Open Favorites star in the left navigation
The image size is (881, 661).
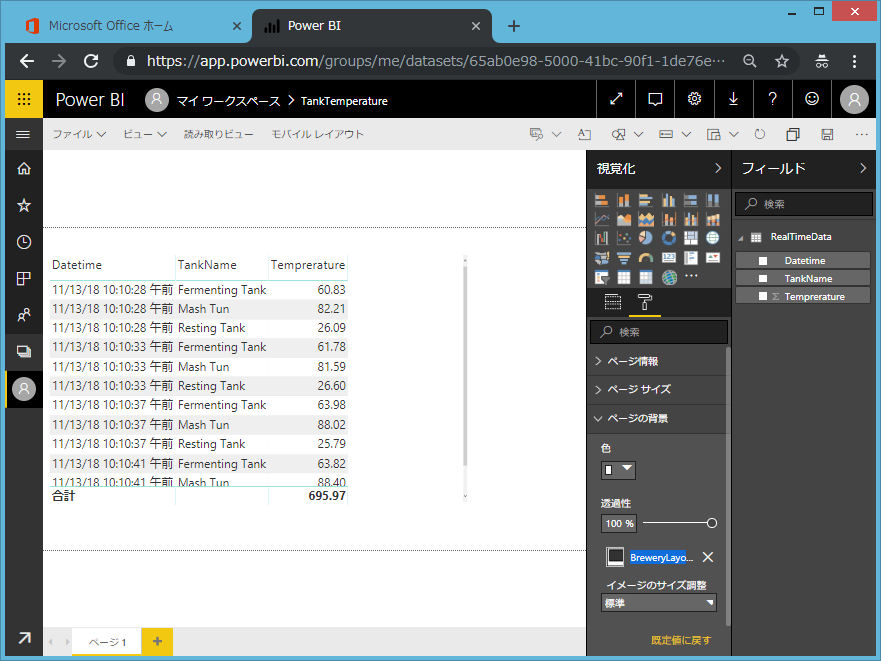pos(24,205)
